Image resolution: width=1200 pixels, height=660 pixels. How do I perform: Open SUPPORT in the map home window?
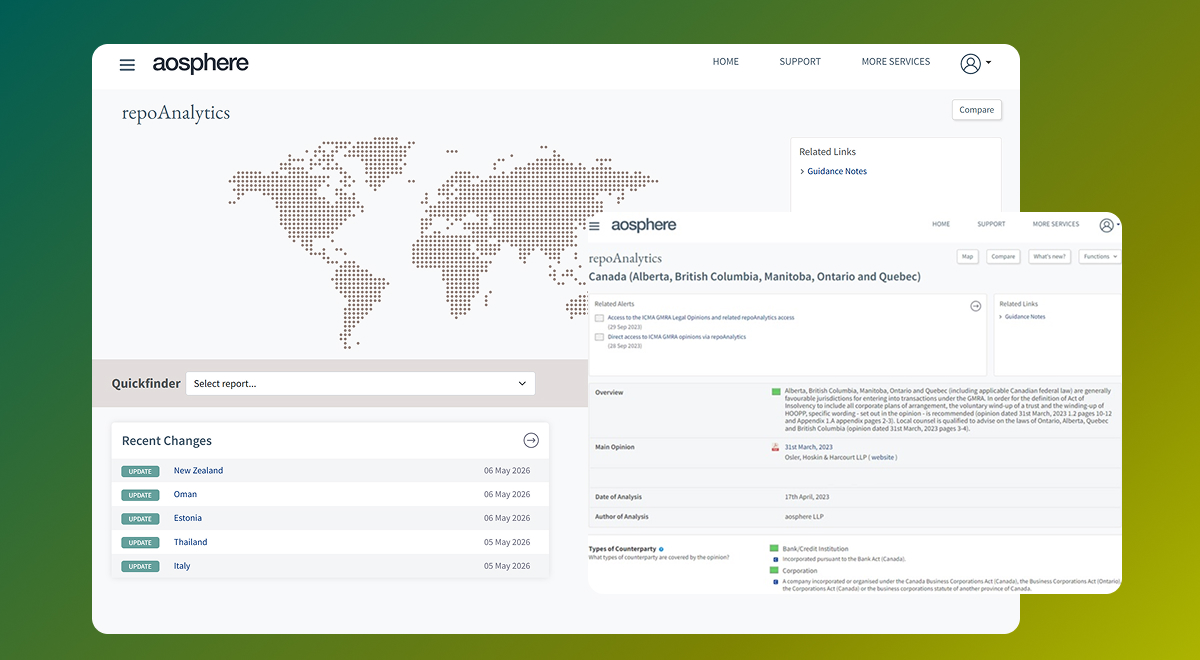click(800, 62)
